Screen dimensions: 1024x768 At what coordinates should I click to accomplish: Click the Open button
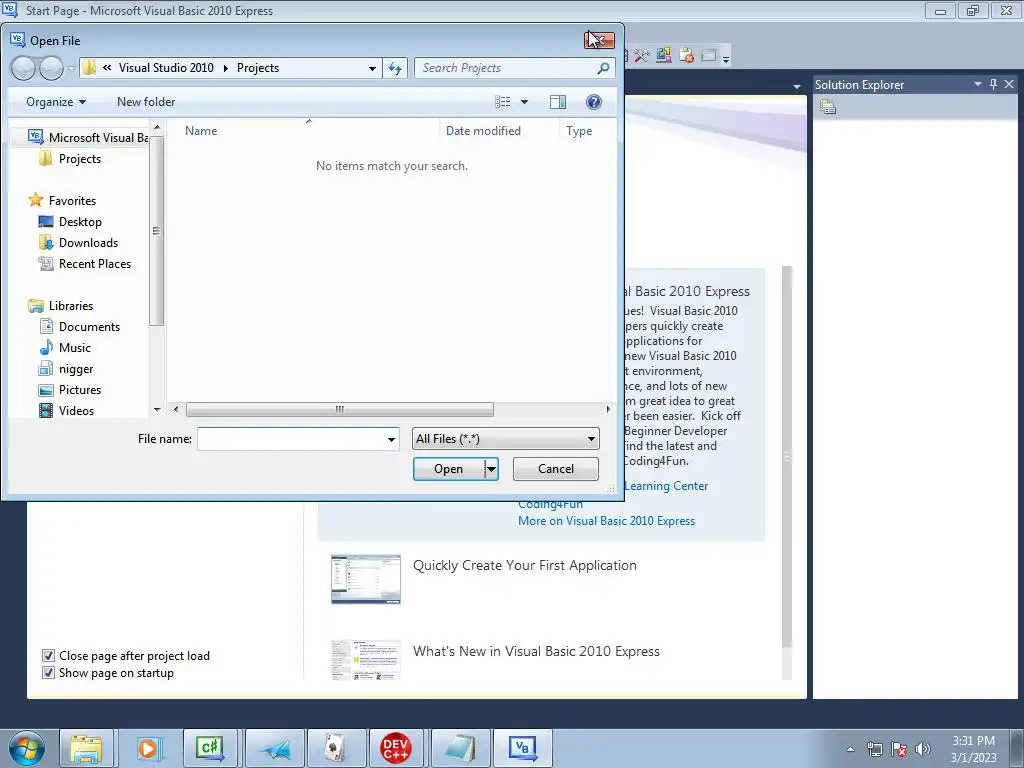pos(449,469)
